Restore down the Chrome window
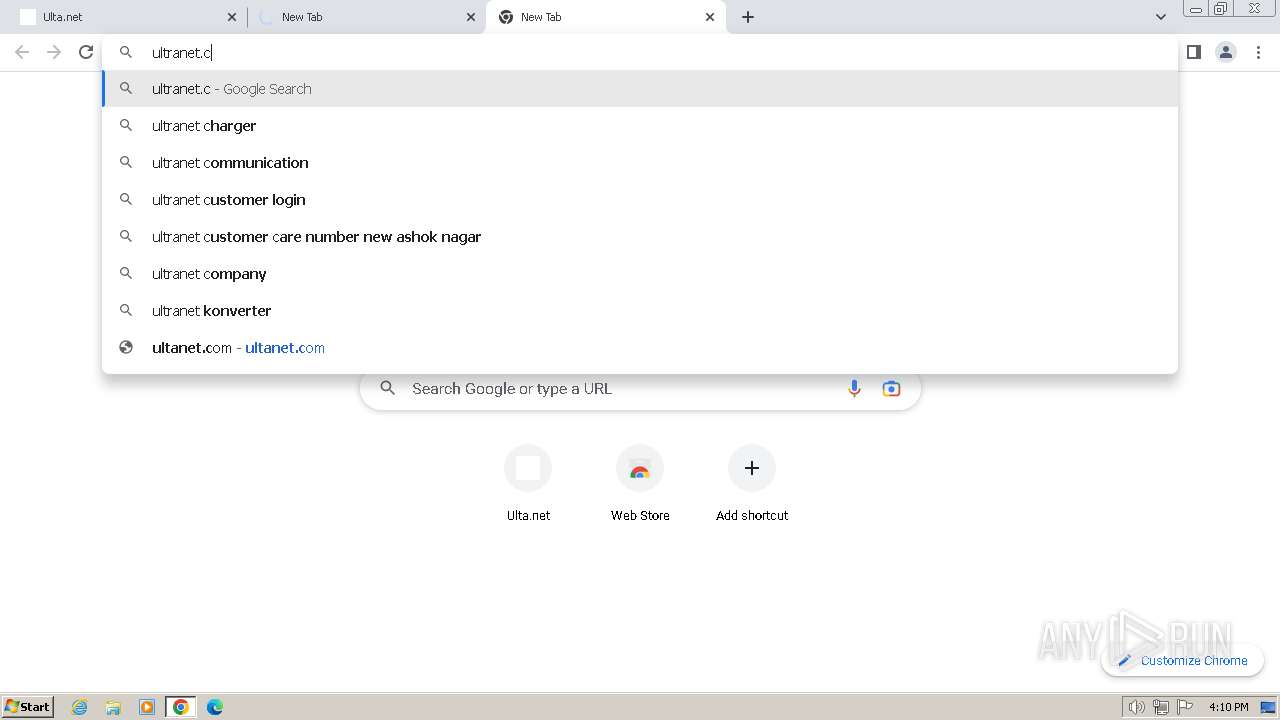The image size is (1280, 720). tap(1220, 9)
